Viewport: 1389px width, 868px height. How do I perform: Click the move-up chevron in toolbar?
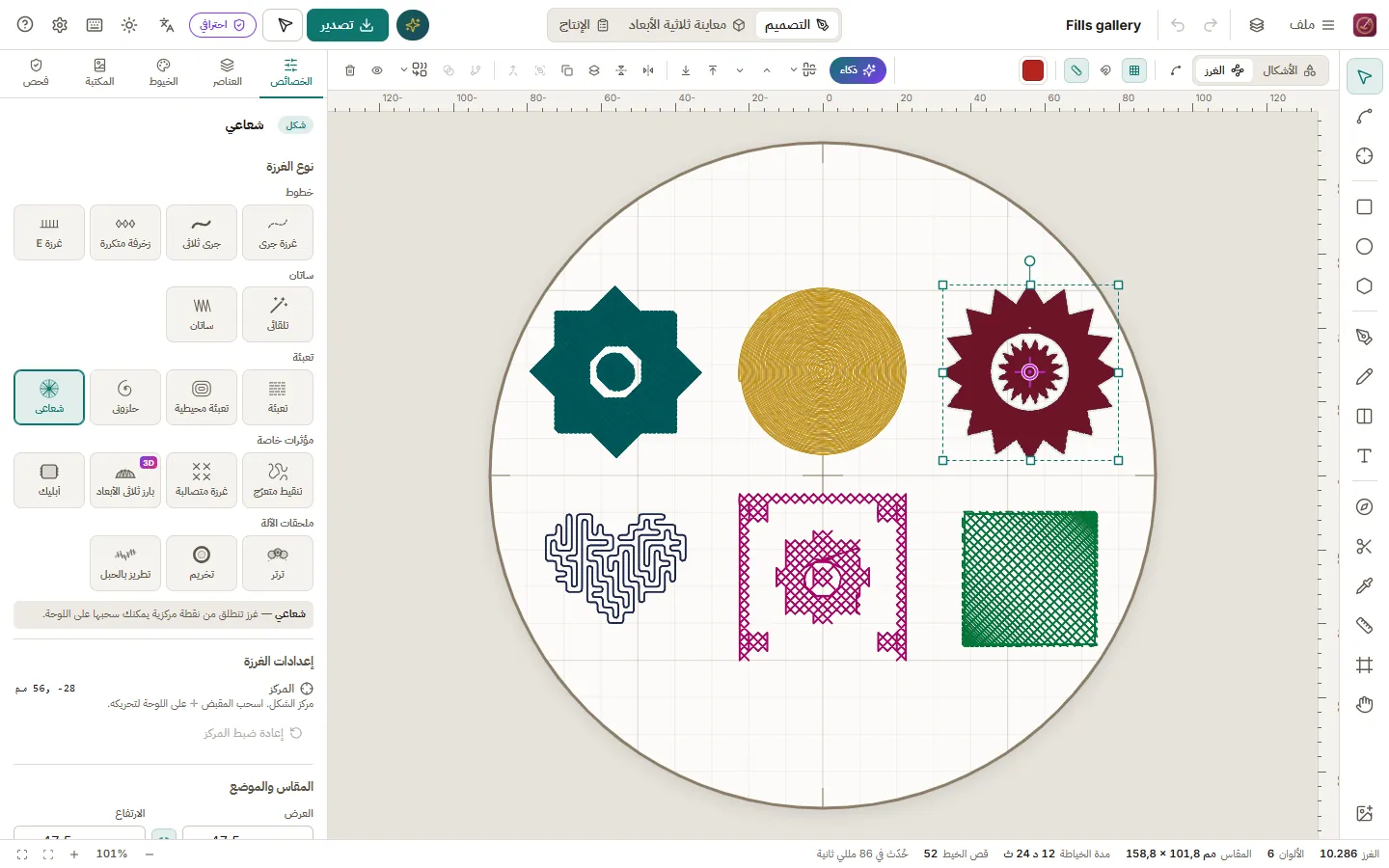[767, 70]
